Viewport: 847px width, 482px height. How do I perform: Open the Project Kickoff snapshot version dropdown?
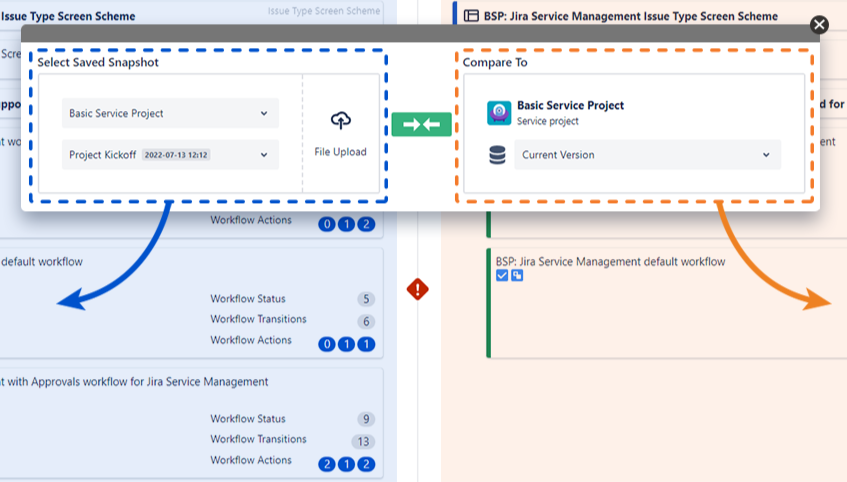[x=170, y=155]
